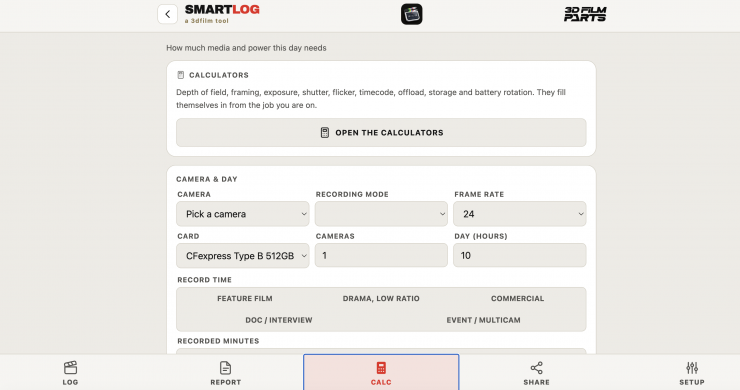Switch to the Share tab

pyautogui.click(x=536, y=373)
